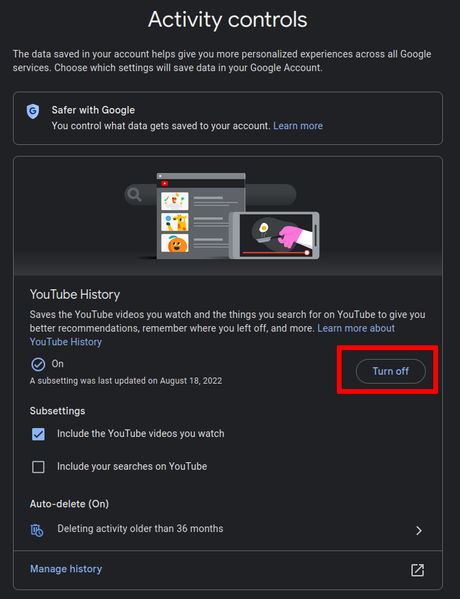Open Manage history link
The image size is (460, 599).
66,569
